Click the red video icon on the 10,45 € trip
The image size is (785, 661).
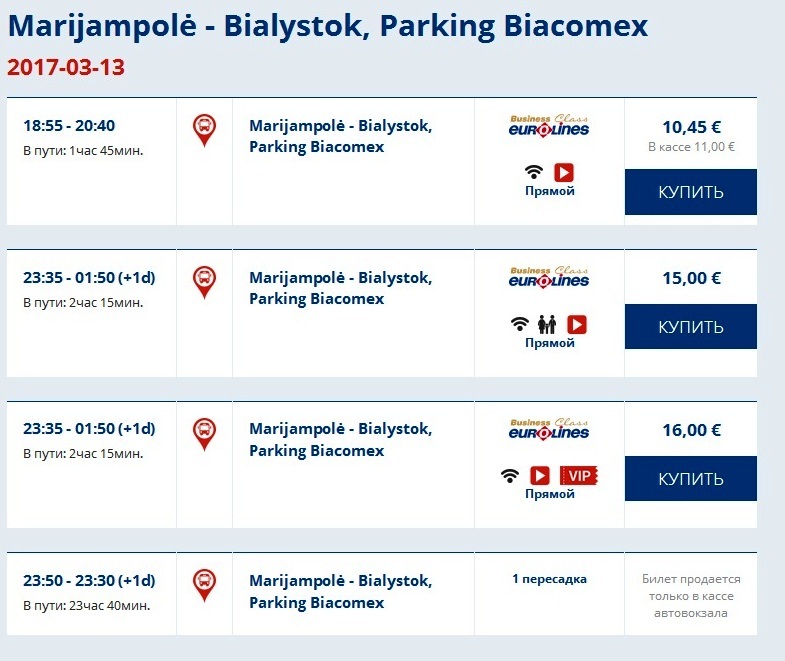click(x=563, y=172)
